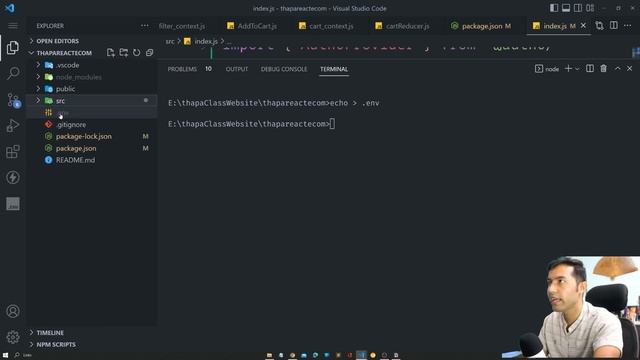Expand the NPM SCRIPTS section
Screen dimensions: 640x360
click(56, 344)
